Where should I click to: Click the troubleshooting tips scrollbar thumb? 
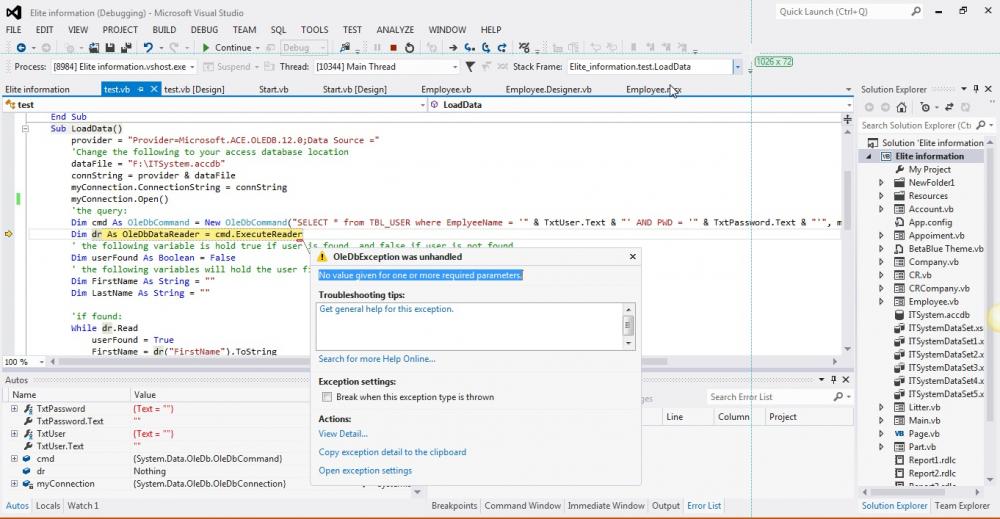(x=628, y=325)
